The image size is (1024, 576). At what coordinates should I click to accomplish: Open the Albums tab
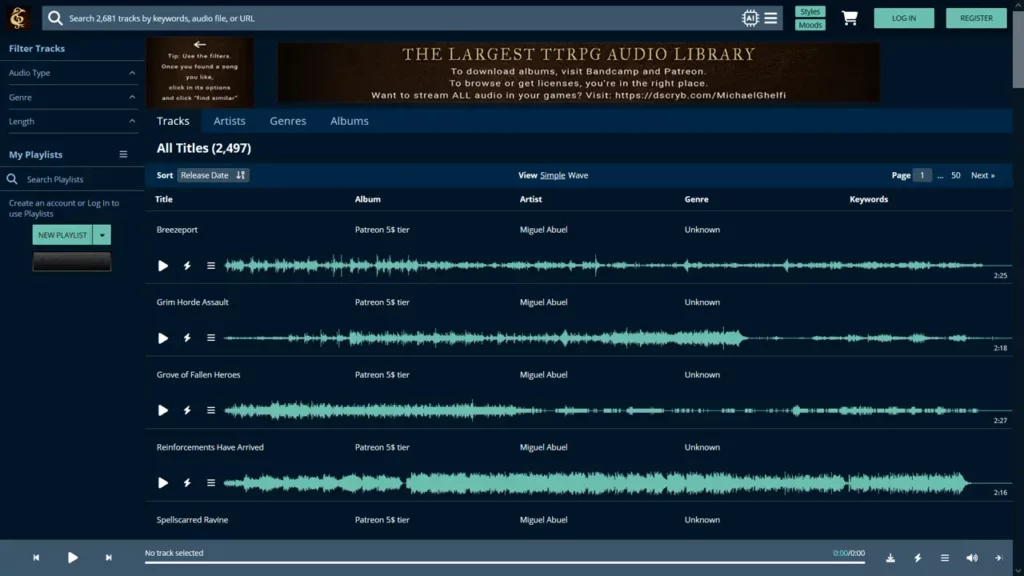pyautogui.click(x=349, y=120)
